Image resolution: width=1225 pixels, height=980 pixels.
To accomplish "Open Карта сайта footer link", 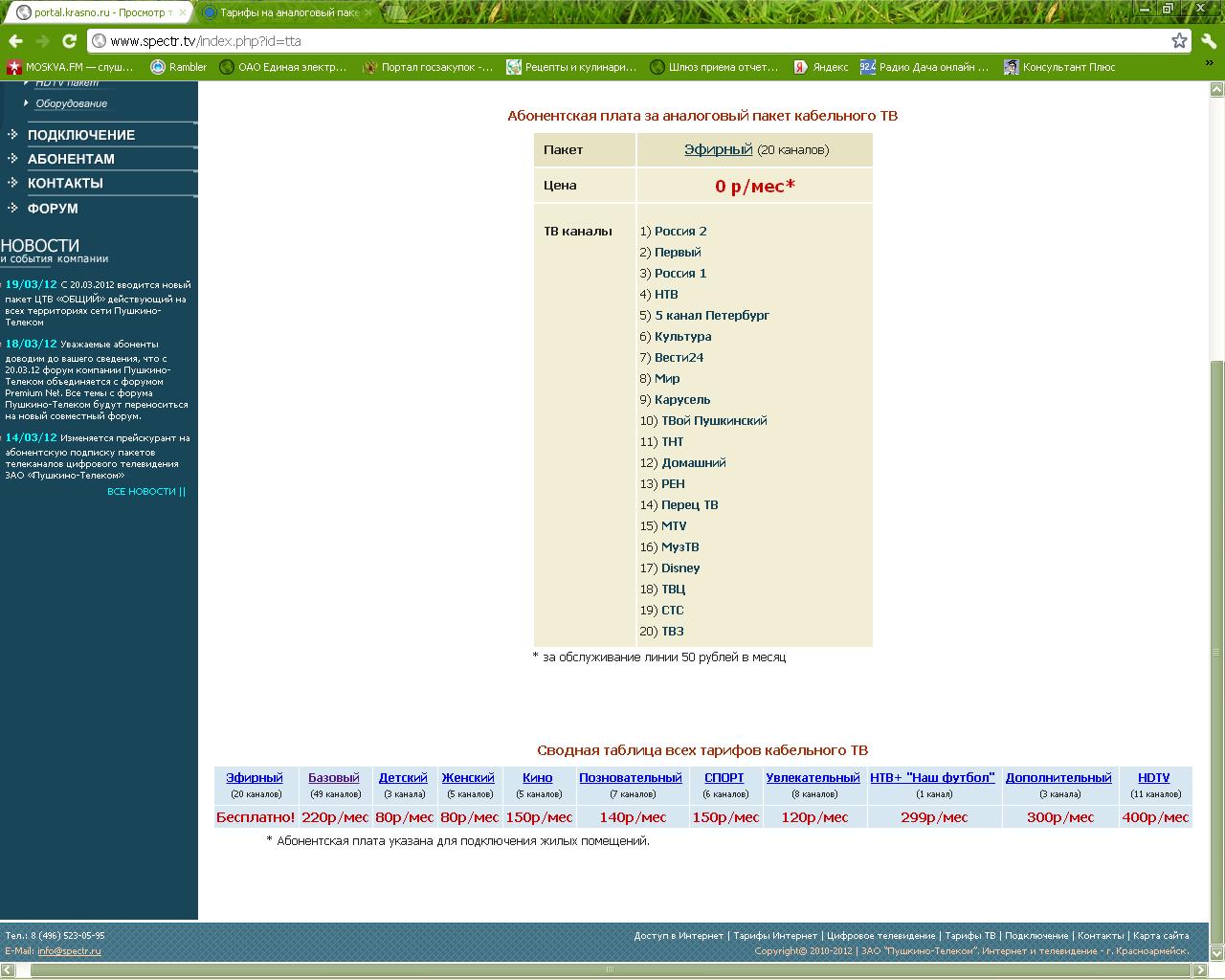I will 1161,936.
